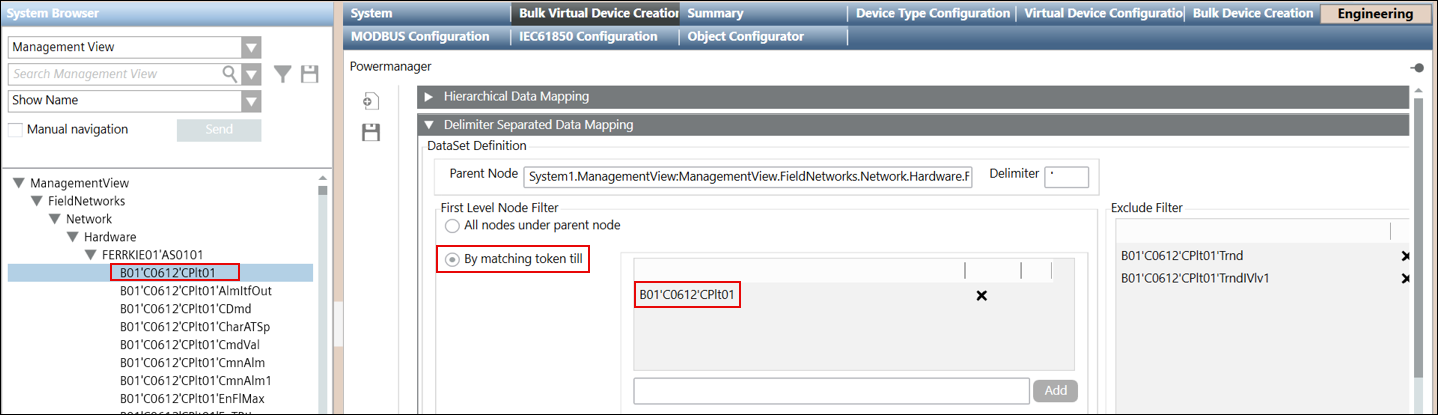Delete the B01'C0612'CPlt01'TrndIVlv1 exclude filter entry
This screenshot has width=1438, height=415.
[x=1406, y=278]
